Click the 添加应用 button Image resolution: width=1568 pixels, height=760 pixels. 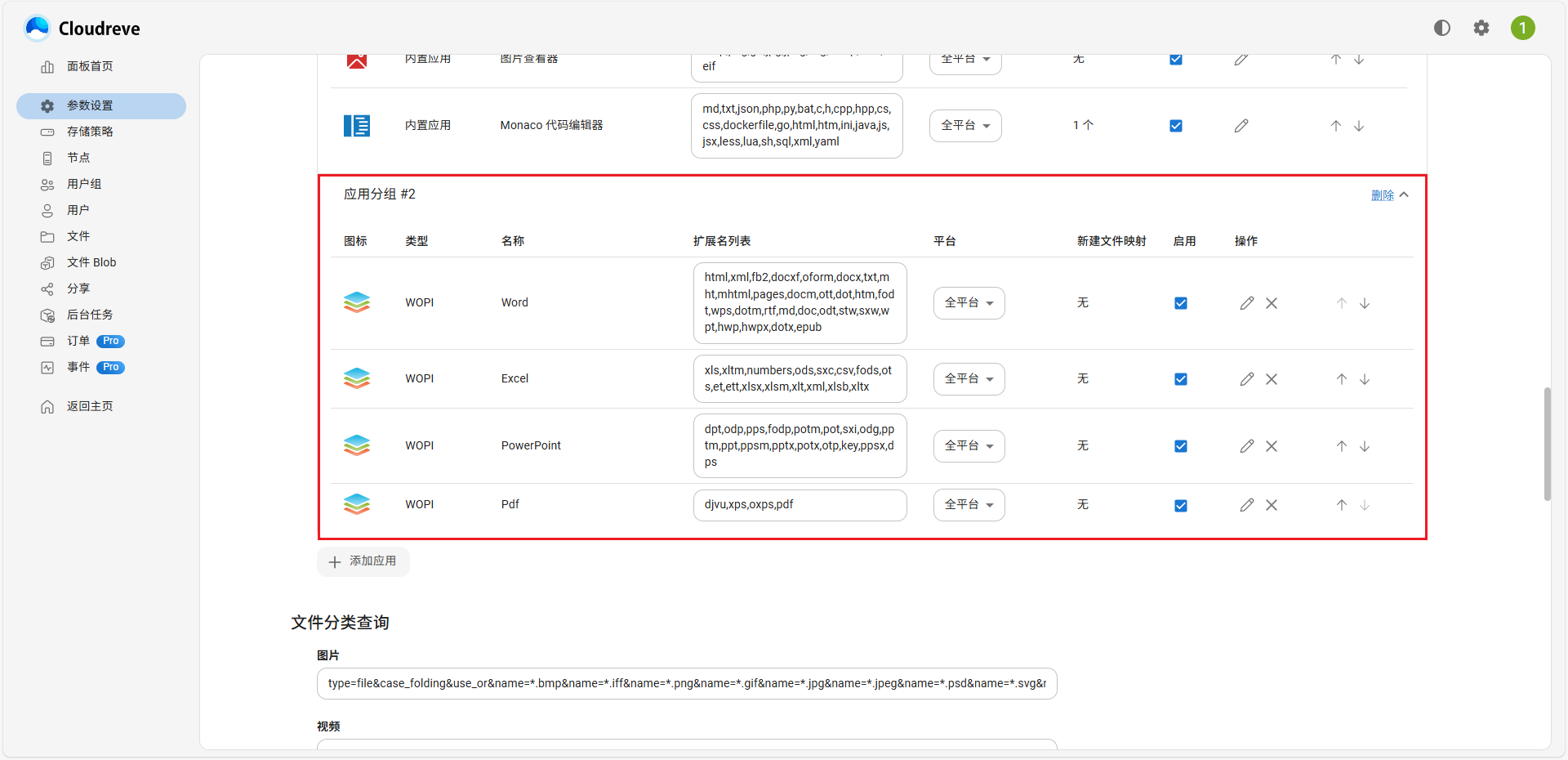tap(363, 561)
